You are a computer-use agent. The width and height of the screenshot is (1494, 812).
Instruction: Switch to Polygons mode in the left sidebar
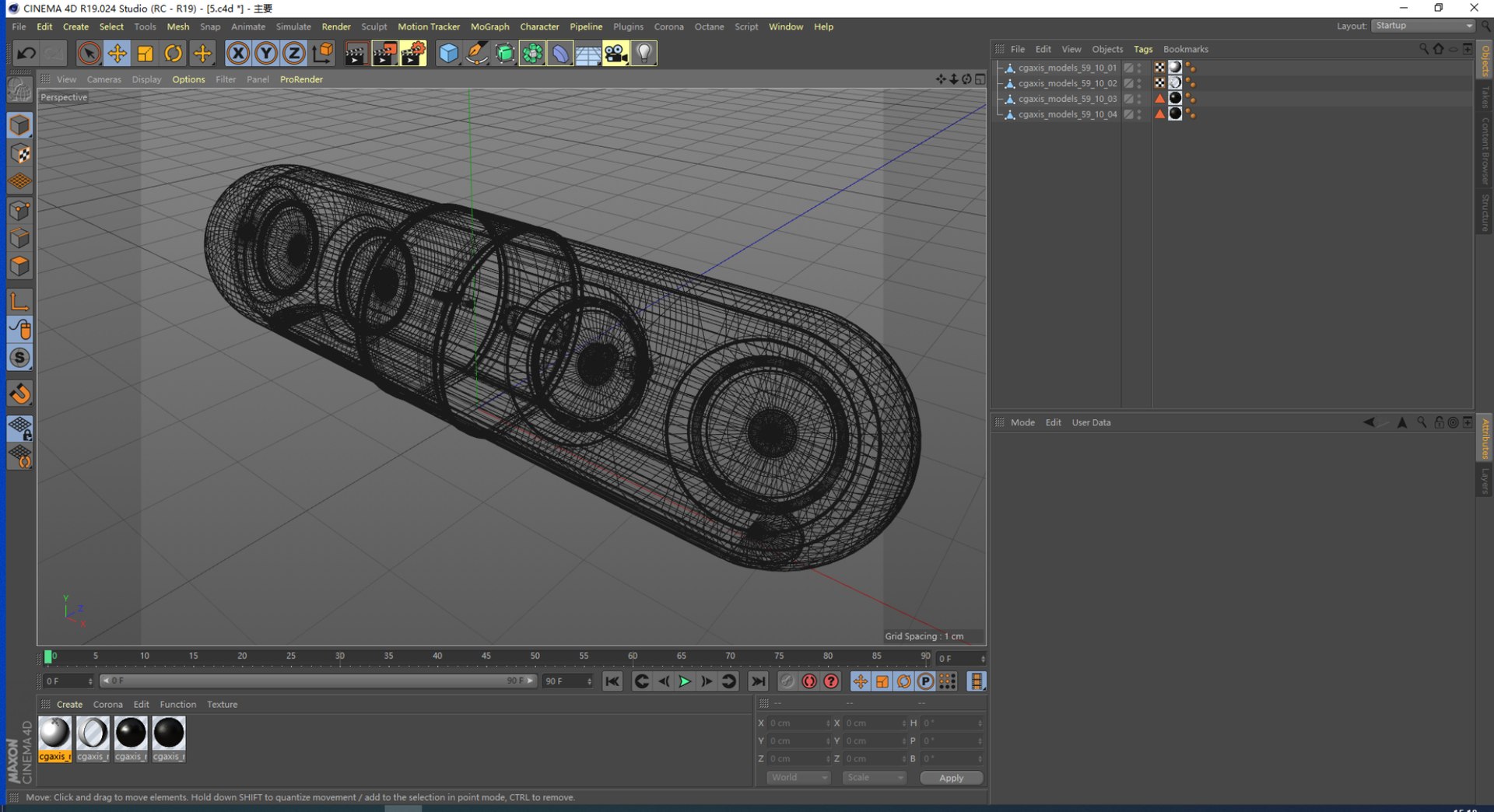(x=20, y=267)
